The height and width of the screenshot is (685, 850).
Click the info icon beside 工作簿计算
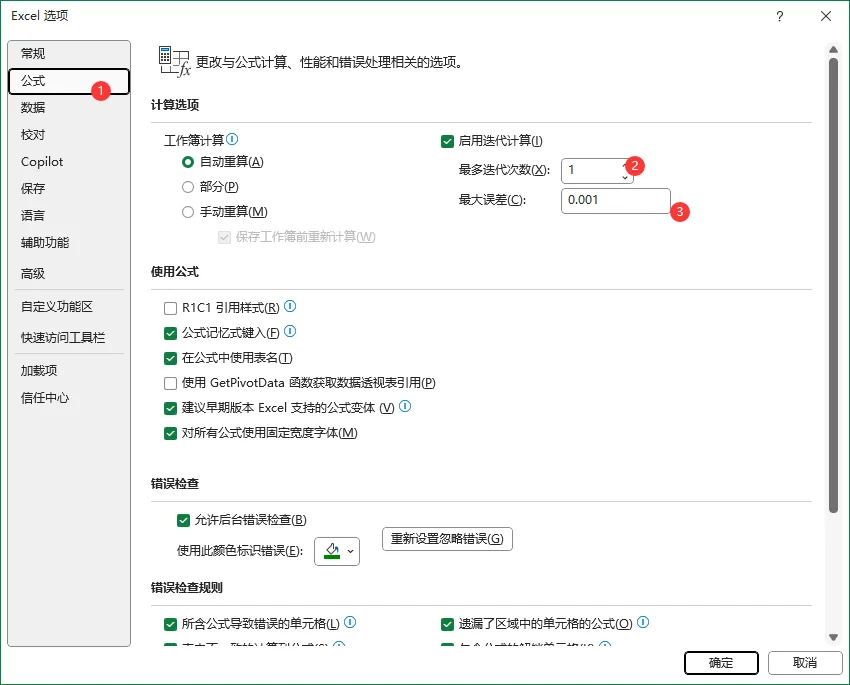pos(232,139)
